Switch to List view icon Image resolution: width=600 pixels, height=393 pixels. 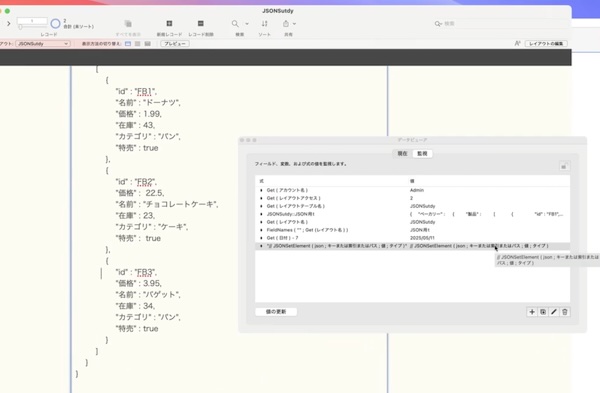[x=138, y=44]
